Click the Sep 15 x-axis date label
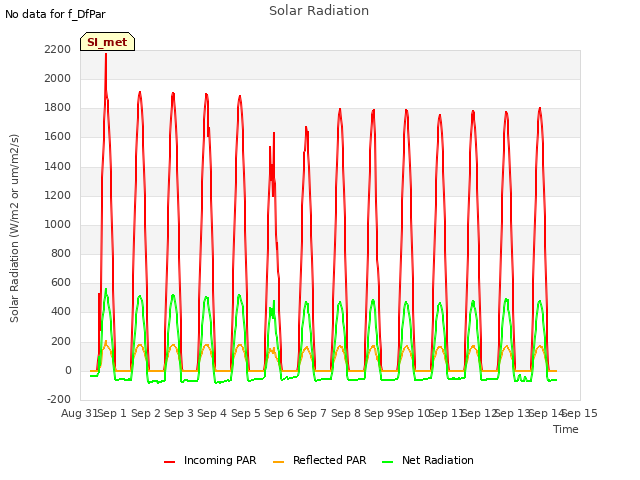Screen dimensions: 640x480 580,413
